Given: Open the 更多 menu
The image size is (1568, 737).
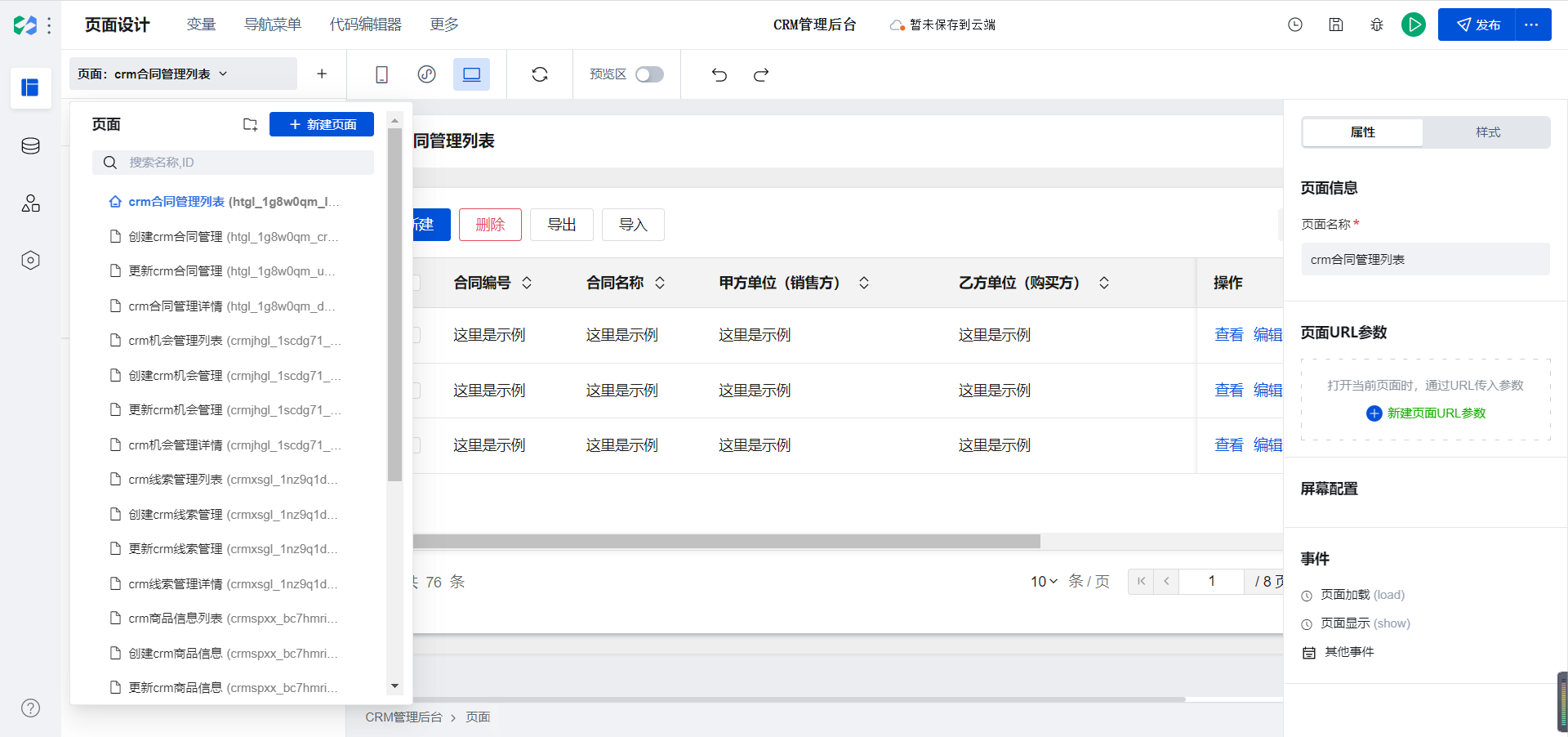Looking at the screenshot, I should [x=444, y=25].
